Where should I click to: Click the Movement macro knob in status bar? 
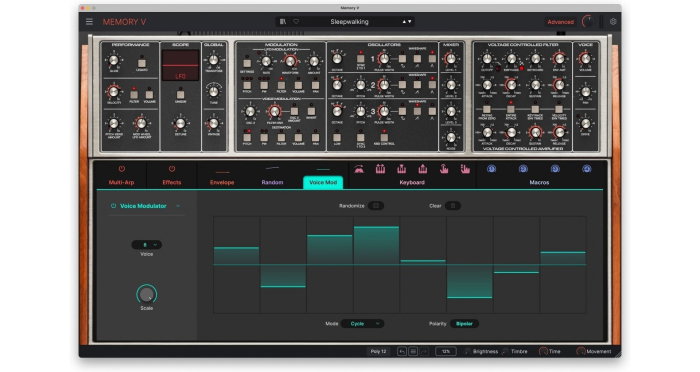click(580, 351)
